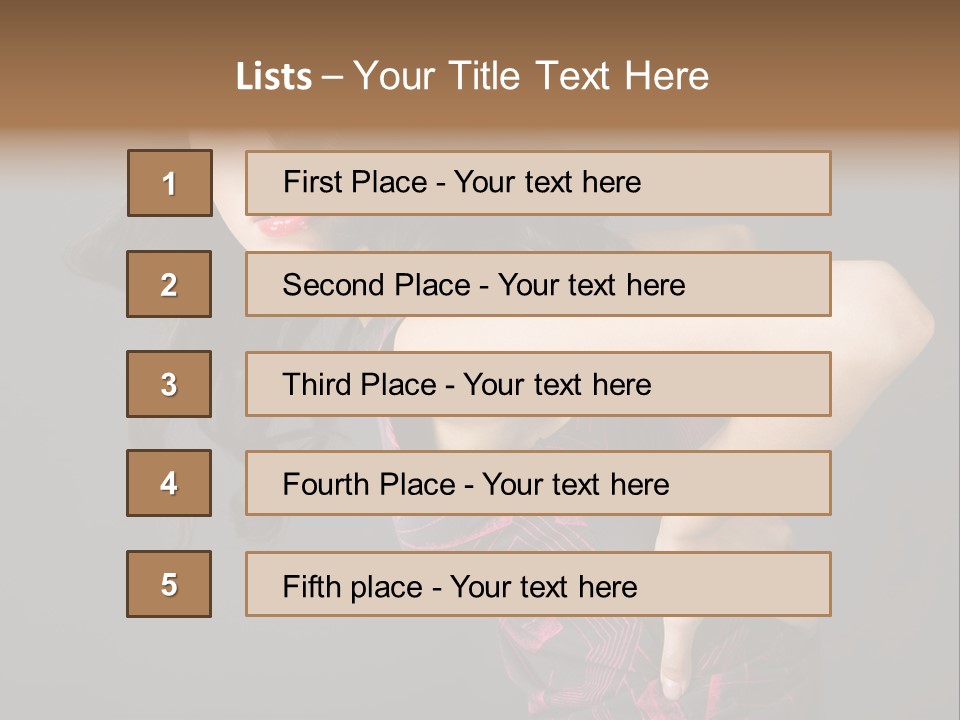
Task: Select the 'Third Place - Your text here' field
Action: click(x=538, y=384)
